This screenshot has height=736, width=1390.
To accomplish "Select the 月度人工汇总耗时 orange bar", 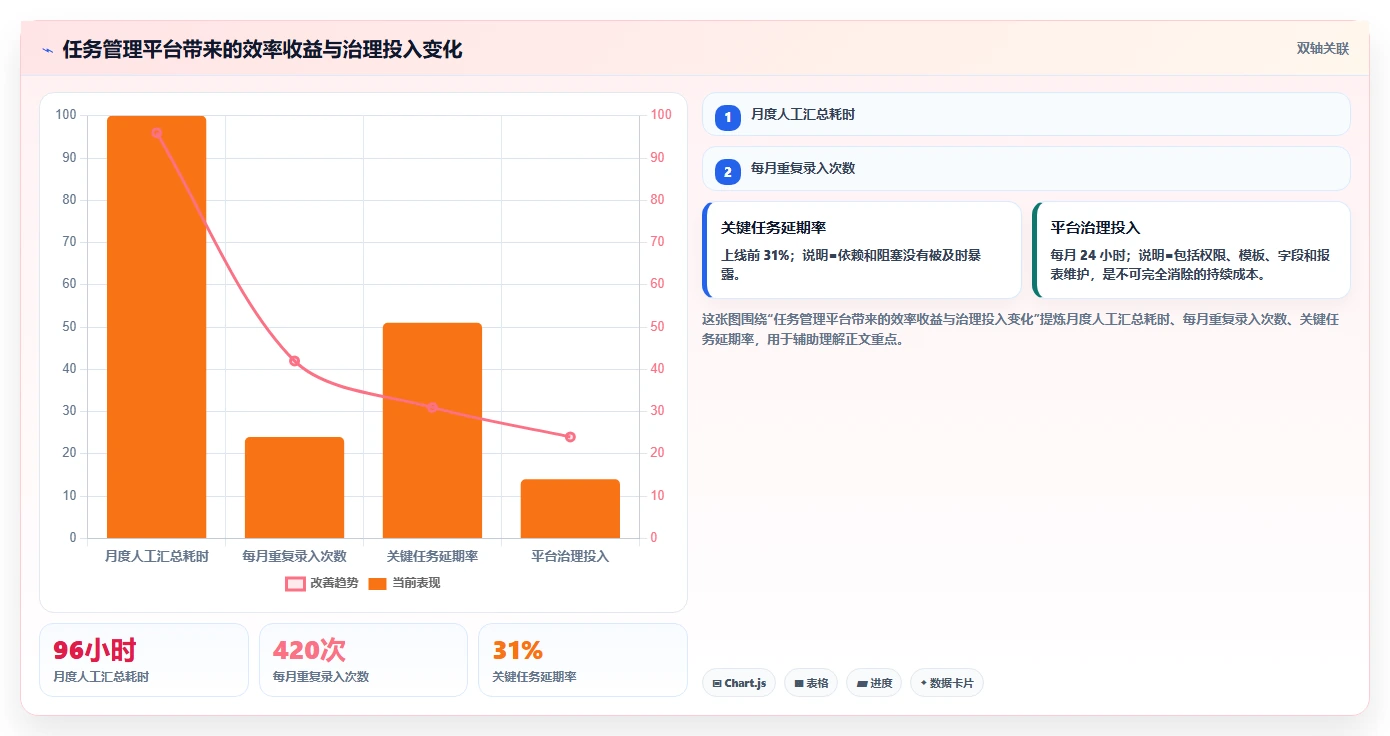I will pyautogui.click(x=157, y=327).
